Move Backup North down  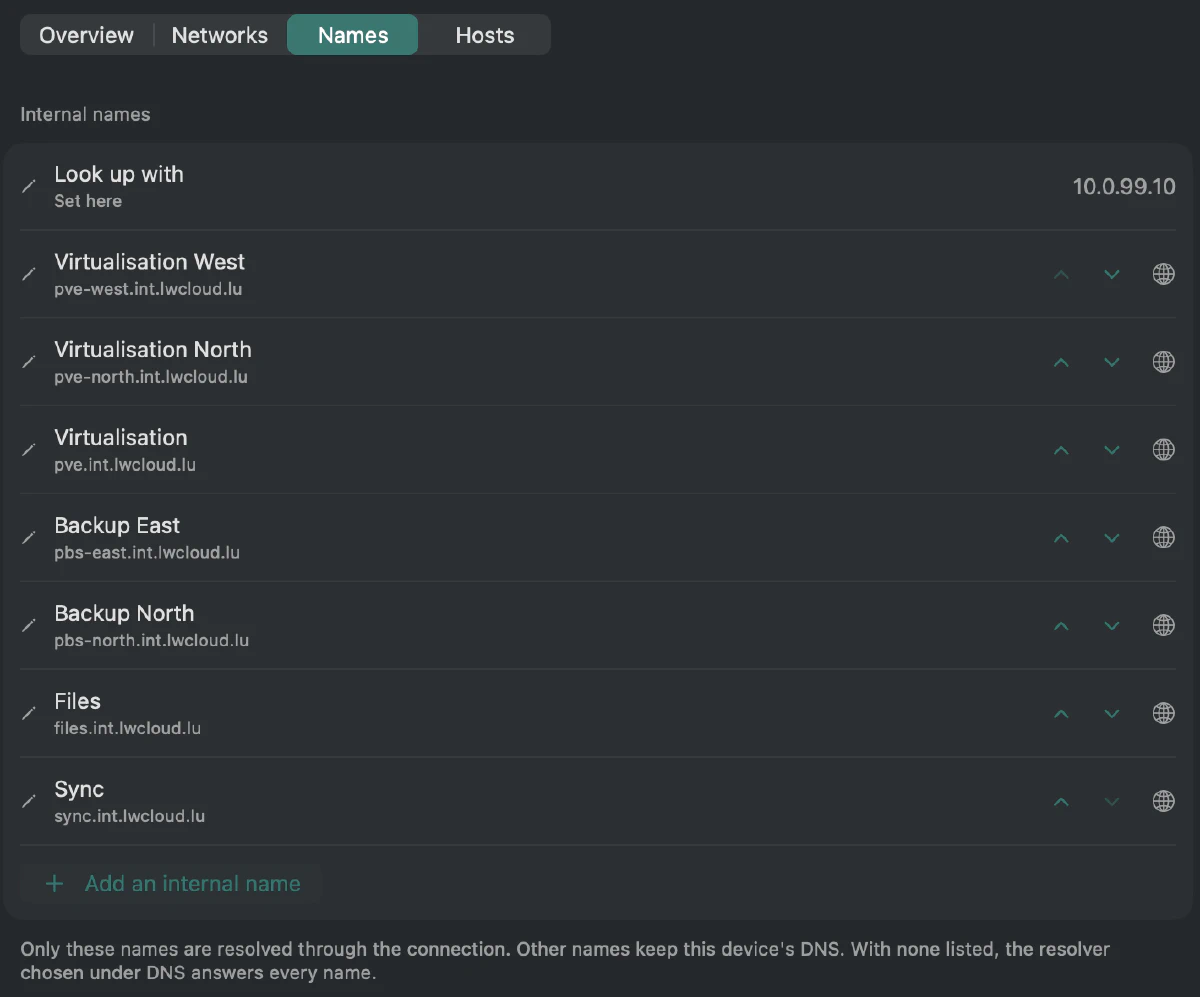[1112, 626]
